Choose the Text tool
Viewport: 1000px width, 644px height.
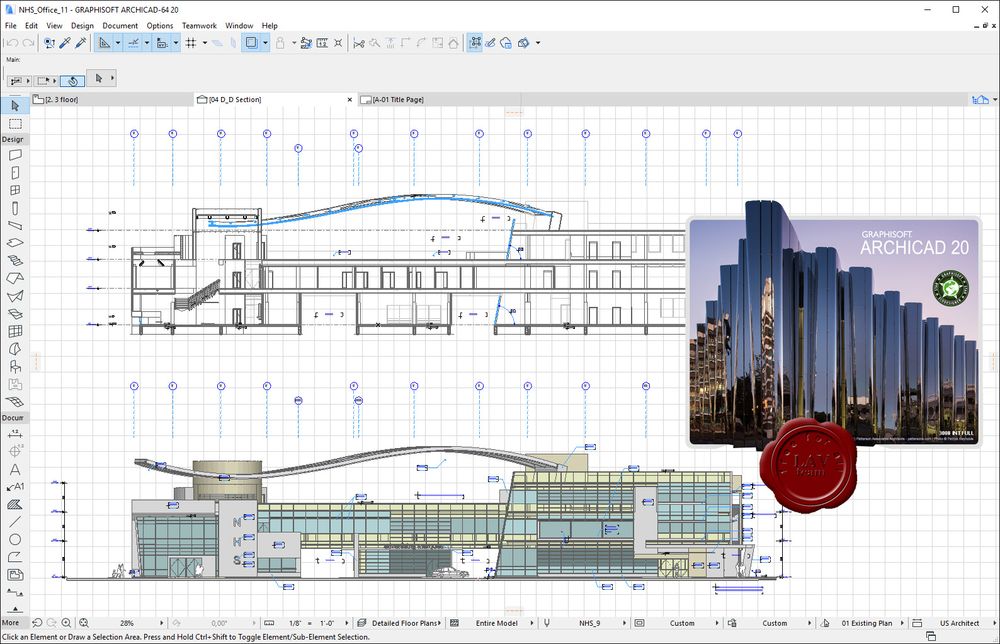point(15,469)
